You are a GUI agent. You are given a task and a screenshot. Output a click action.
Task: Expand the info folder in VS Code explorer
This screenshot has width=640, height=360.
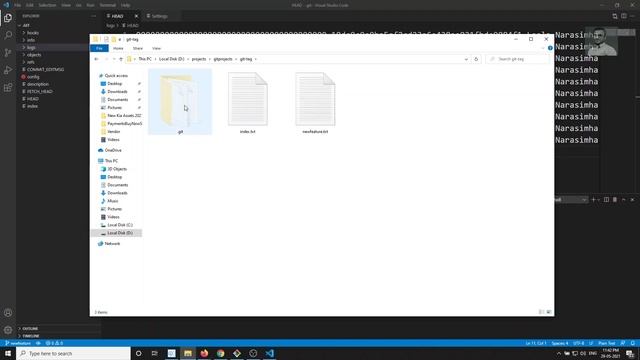click(31, 40)
